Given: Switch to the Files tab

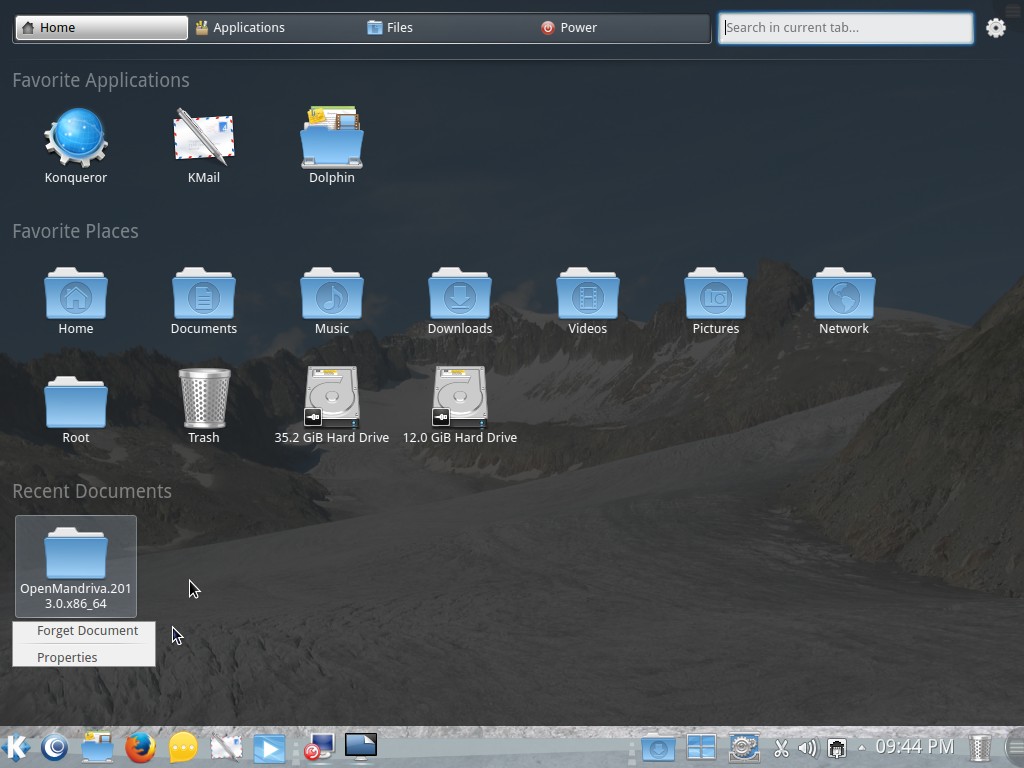Looking at the screenshot, I should pyautogui.click(x=389, y=27).
